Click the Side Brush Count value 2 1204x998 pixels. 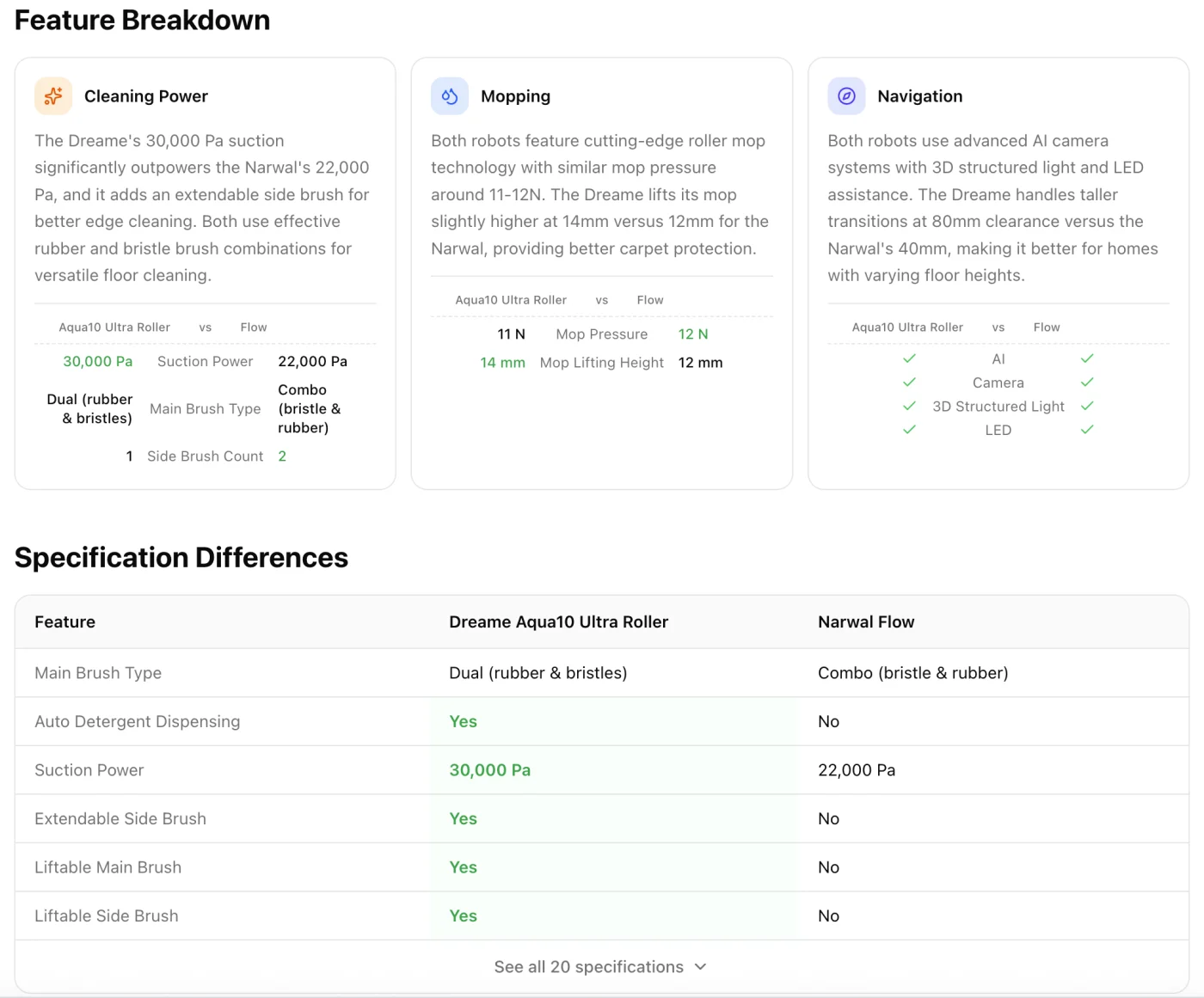pyautogui.click(x=282, y=456)
